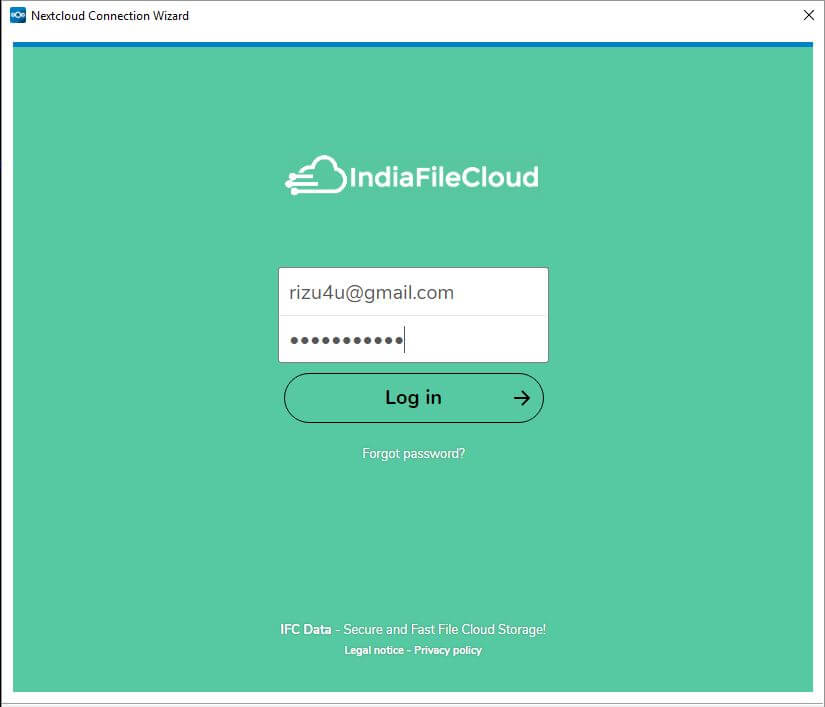The width and height of the screenshot is (825, 707).
Task: Select the masked password dots
Action: click(345, 340)
